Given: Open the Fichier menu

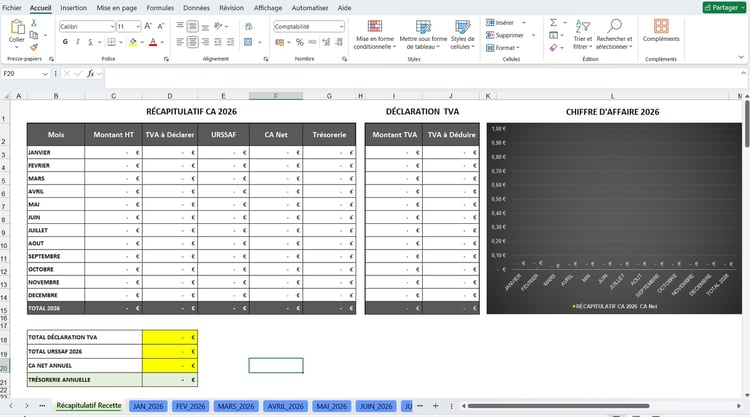Looking at the screenshot, I should click(12, 8).
